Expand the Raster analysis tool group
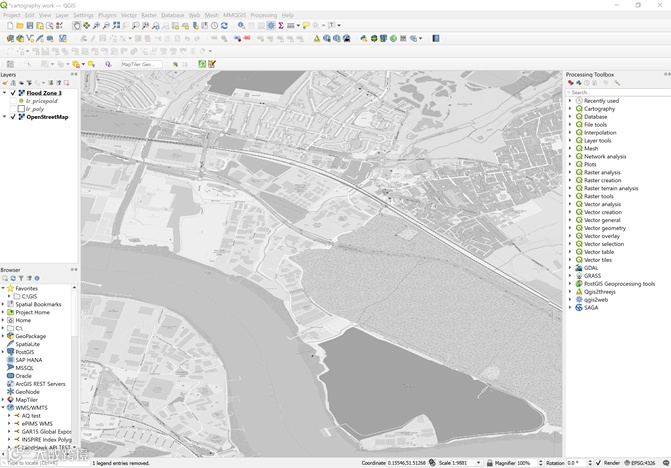Screen dimensions: 671x468 click(570, 172)
